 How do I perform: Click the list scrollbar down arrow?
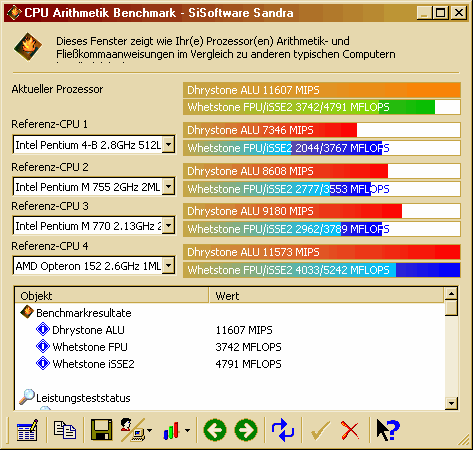pyautogui.click(x=451, y=403)
